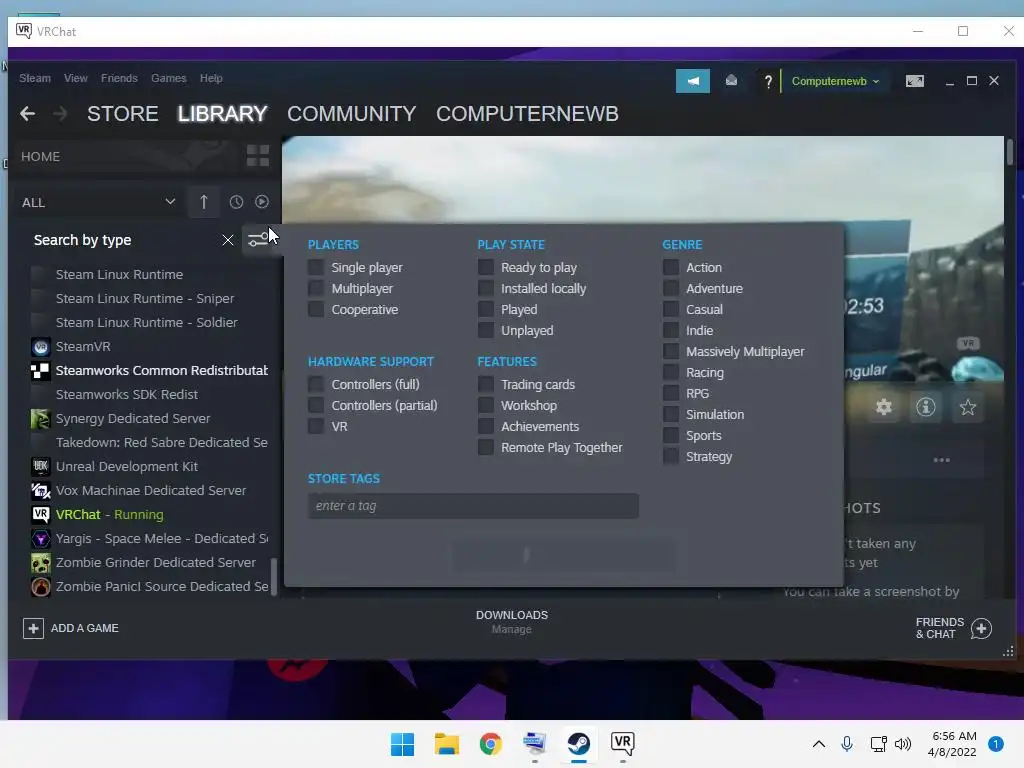Open the Steam announcements megaphone icon

pyautogui.click(x=693, y=81)
